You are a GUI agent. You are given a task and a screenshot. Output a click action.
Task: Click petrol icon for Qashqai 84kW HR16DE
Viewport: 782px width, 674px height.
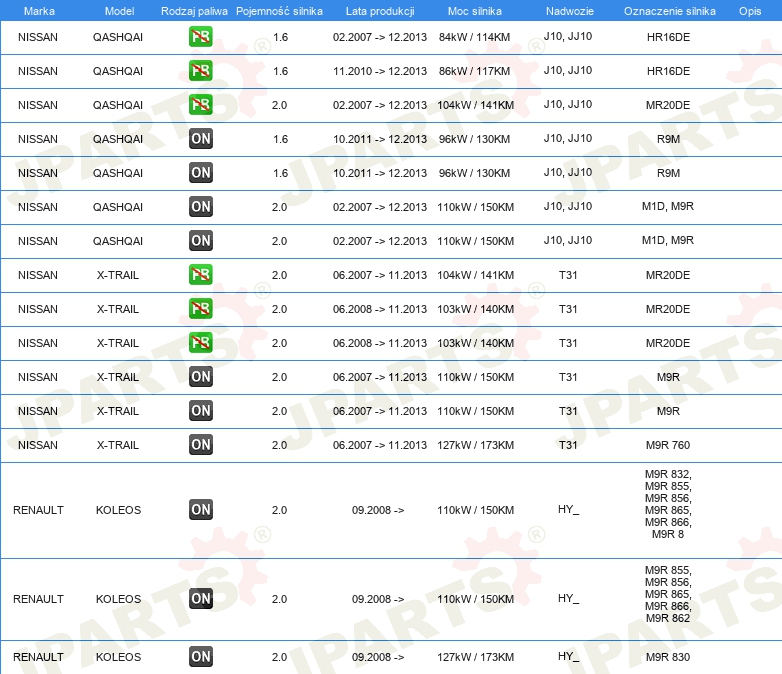click(200, 37)
